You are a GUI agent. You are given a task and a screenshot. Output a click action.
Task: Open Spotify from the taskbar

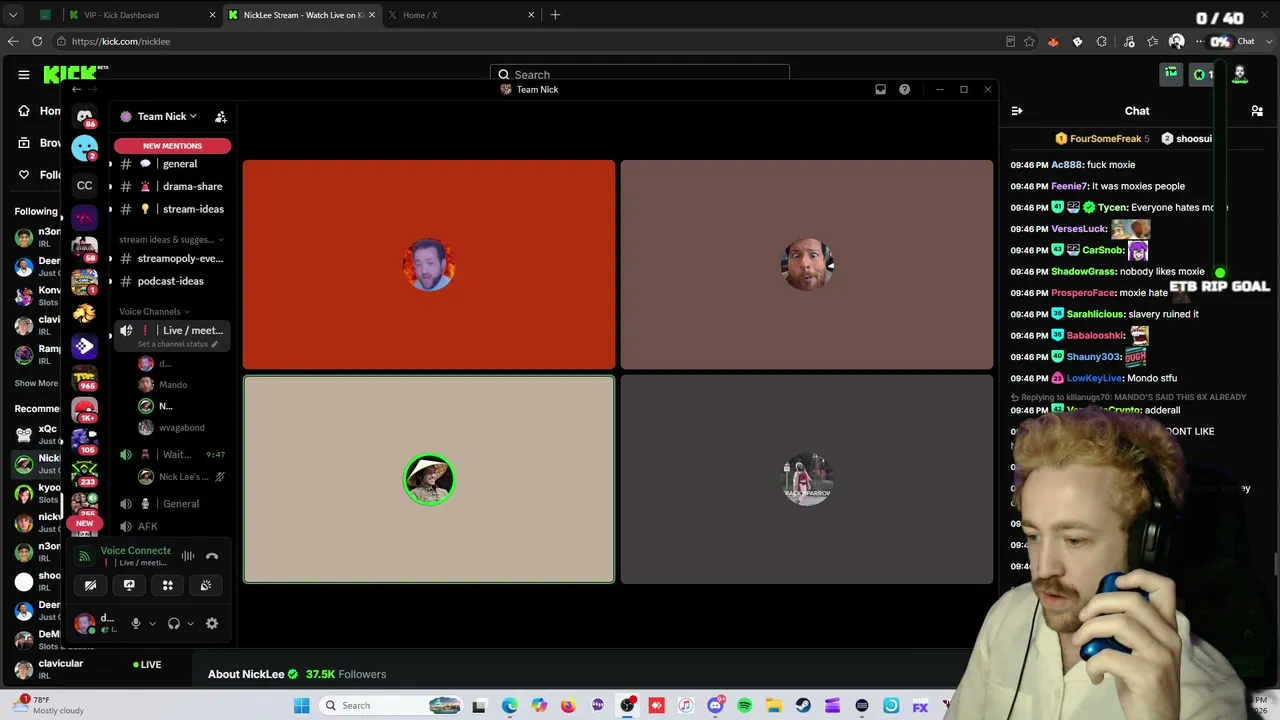tap(745, 705)
